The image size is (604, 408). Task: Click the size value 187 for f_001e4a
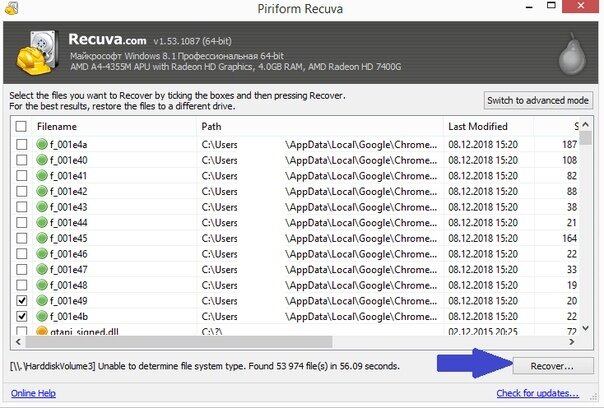coord(570,144)
